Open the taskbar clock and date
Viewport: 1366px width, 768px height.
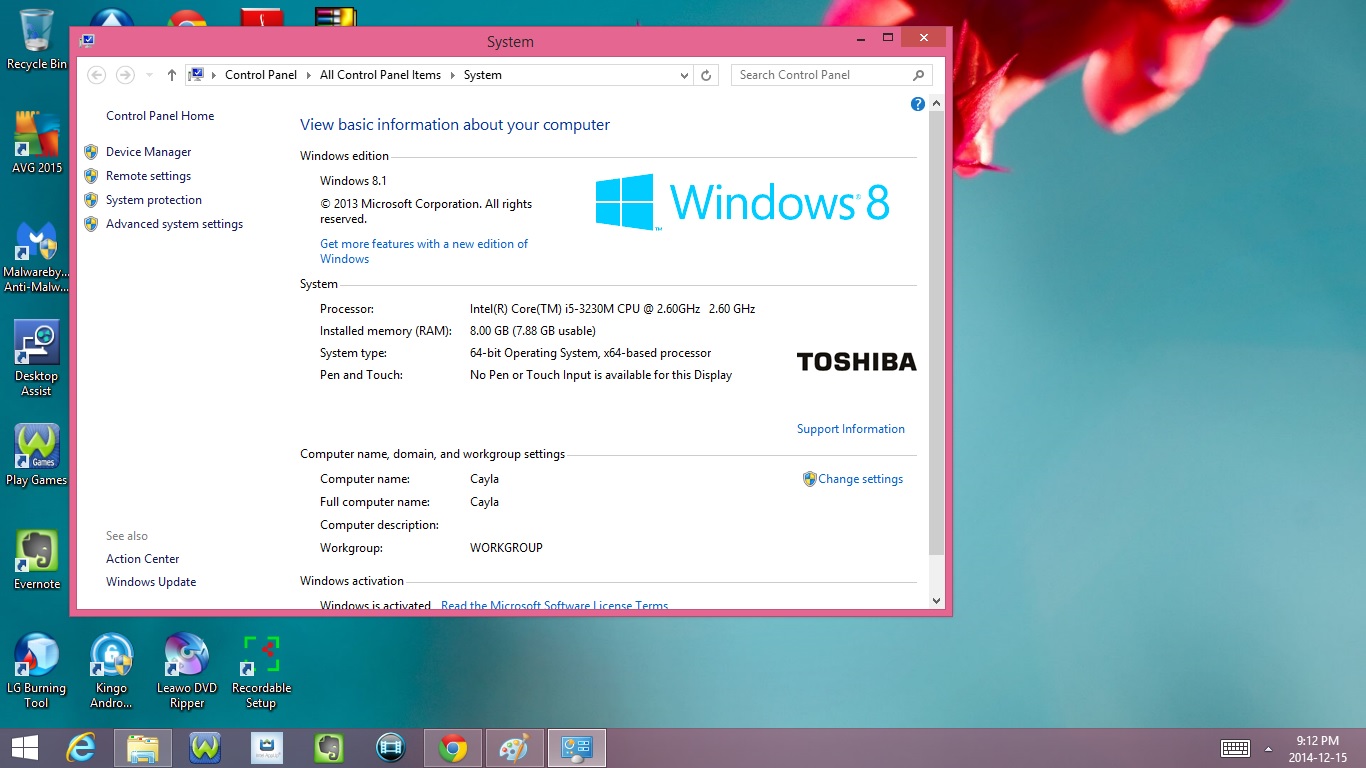(x=1317, y=748)
